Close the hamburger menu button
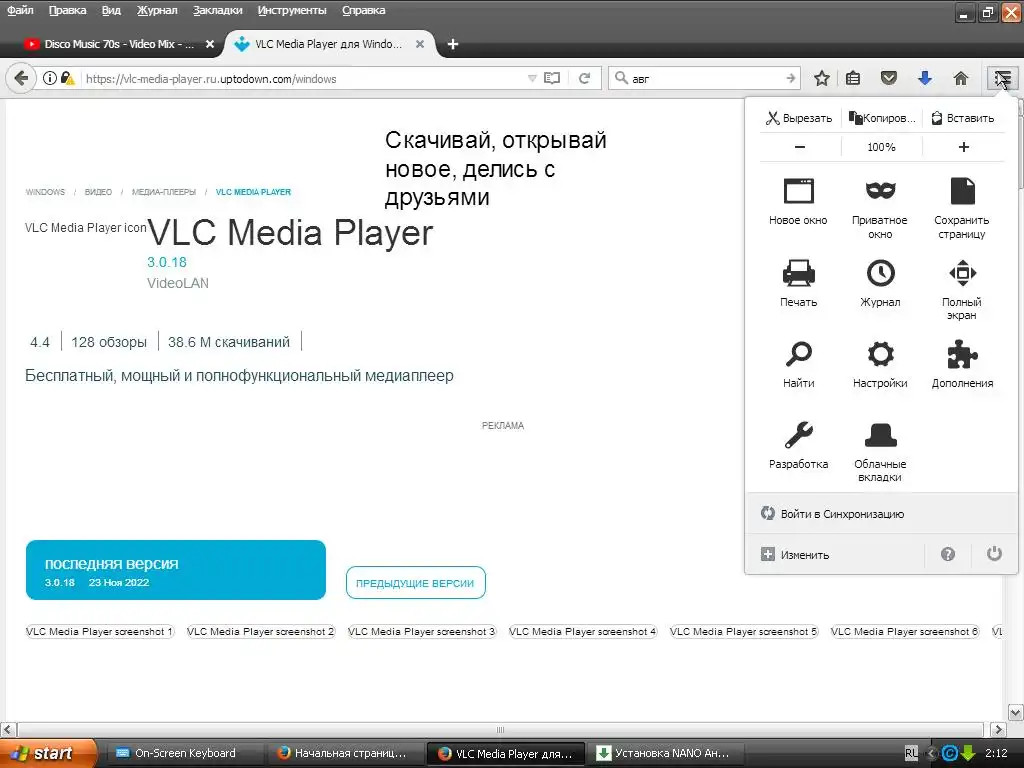Screen dimensions: 1024x768 1002,79
